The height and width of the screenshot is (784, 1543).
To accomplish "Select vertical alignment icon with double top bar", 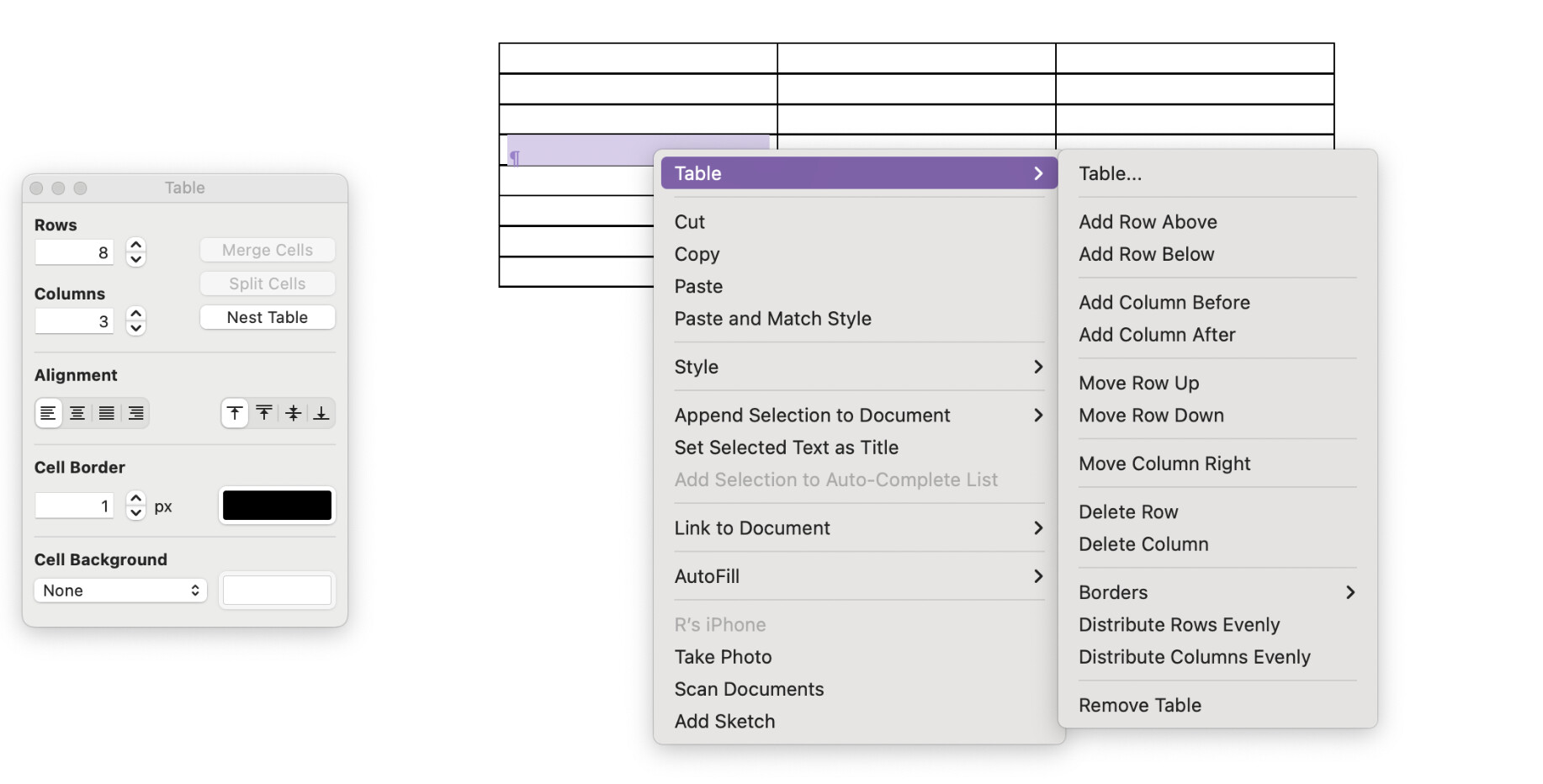I will pos(264,413).
